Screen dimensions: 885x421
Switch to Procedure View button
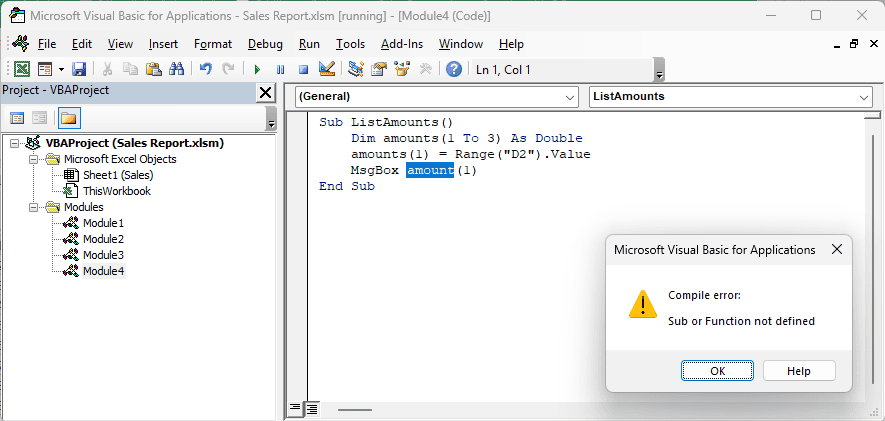(x=294, y=407)
